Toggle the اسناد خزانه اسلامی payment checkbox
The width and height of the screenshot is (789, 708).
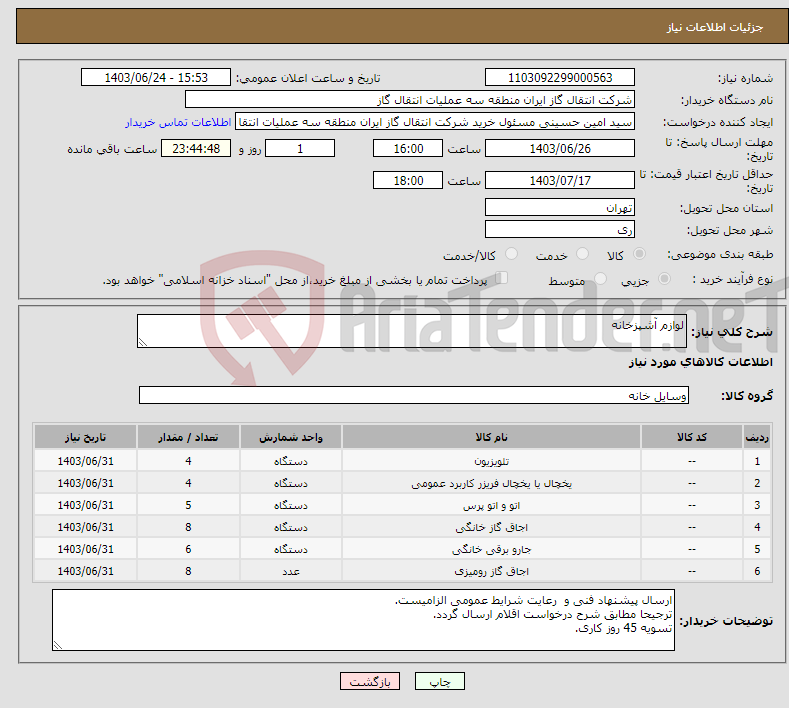pyautogui.click(x=502, y=278)
